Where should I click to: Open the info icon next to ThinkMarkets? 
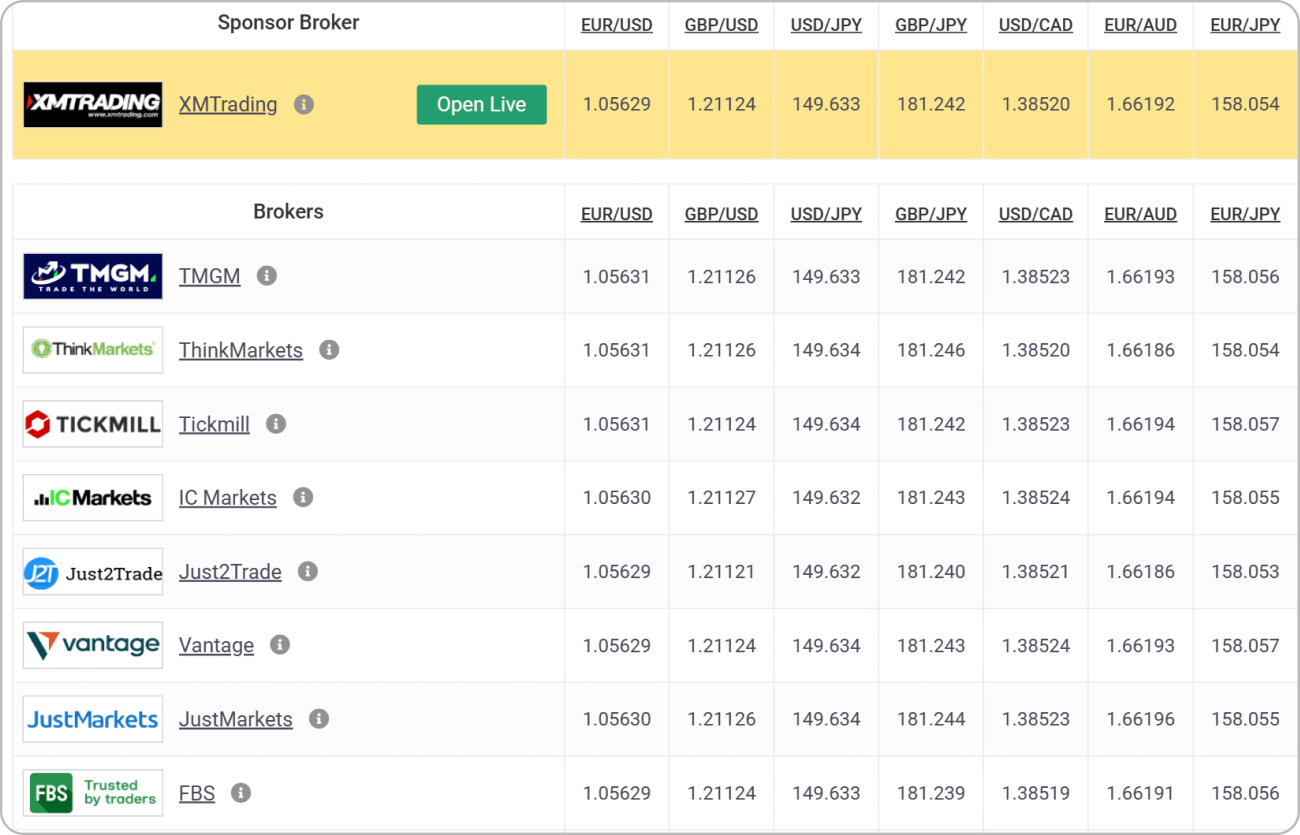[329, 350]
